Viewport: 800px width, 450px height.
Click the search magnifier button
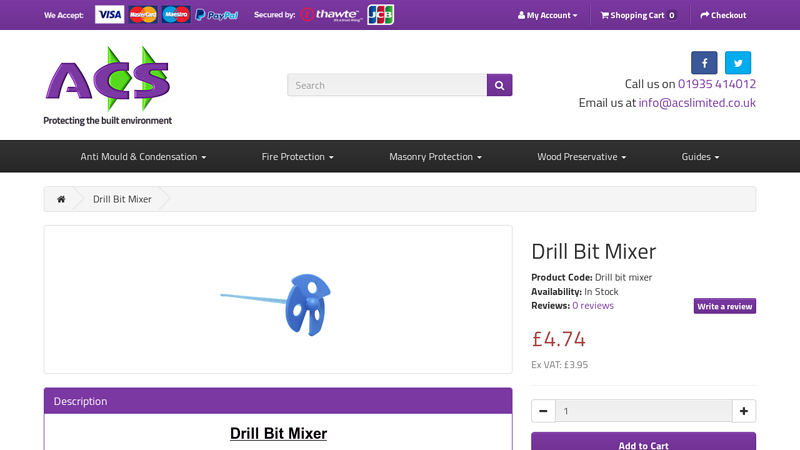click(499, 85)
